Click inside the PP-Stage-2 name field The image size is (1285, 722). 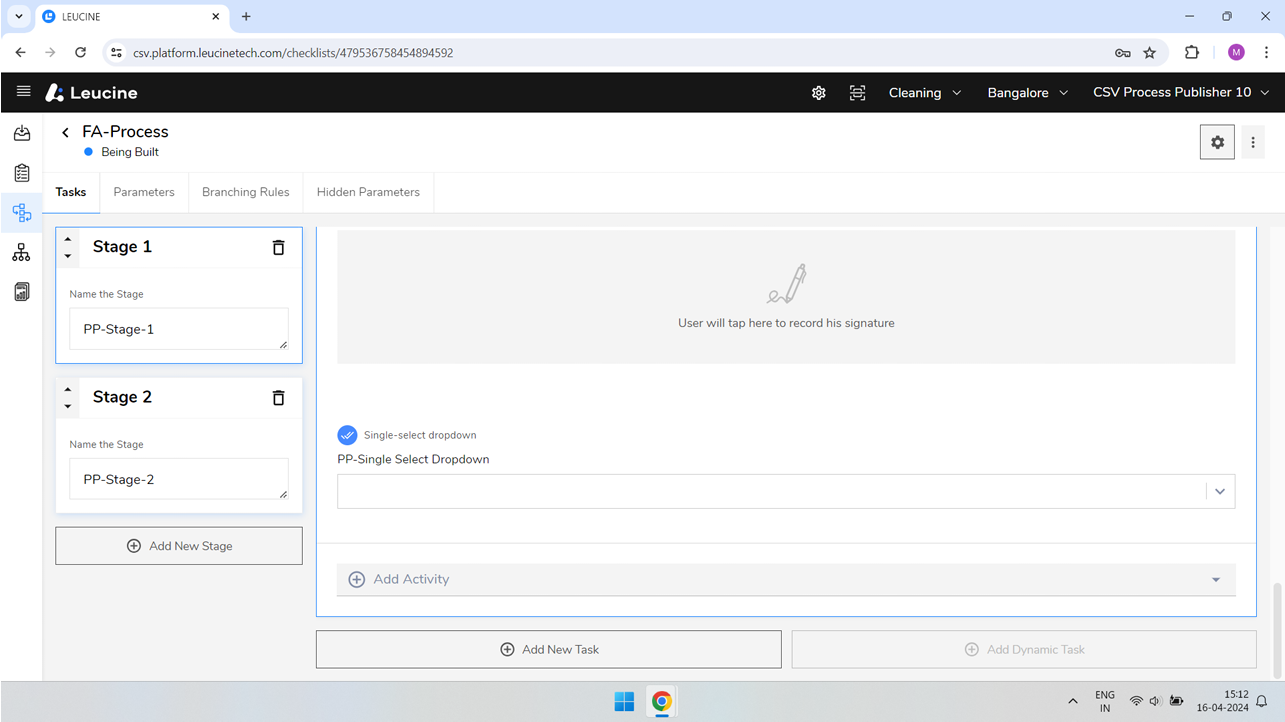pos(178,478)
